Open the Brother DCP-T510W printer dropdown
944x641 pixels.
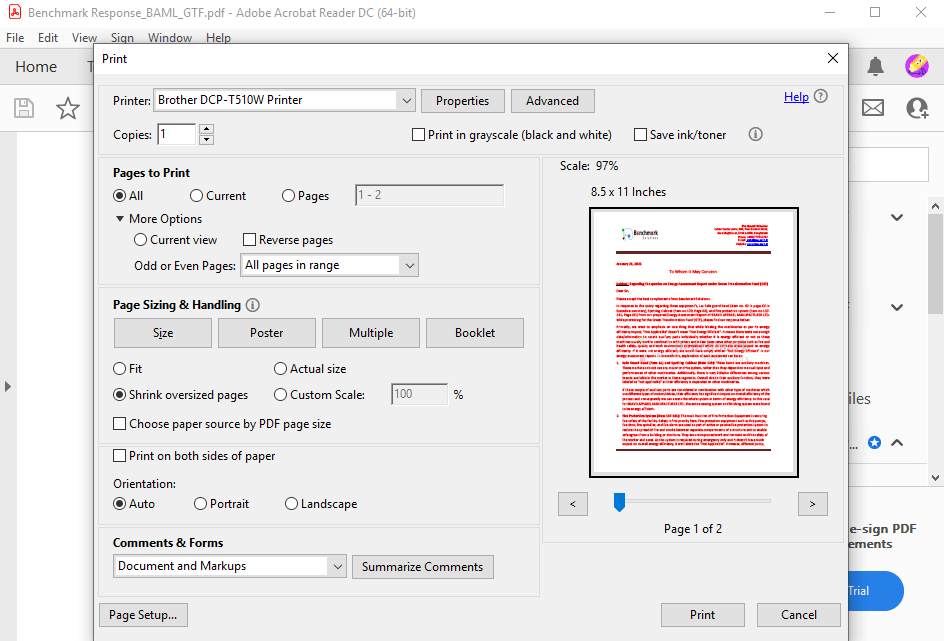click(x=406, y=100)
